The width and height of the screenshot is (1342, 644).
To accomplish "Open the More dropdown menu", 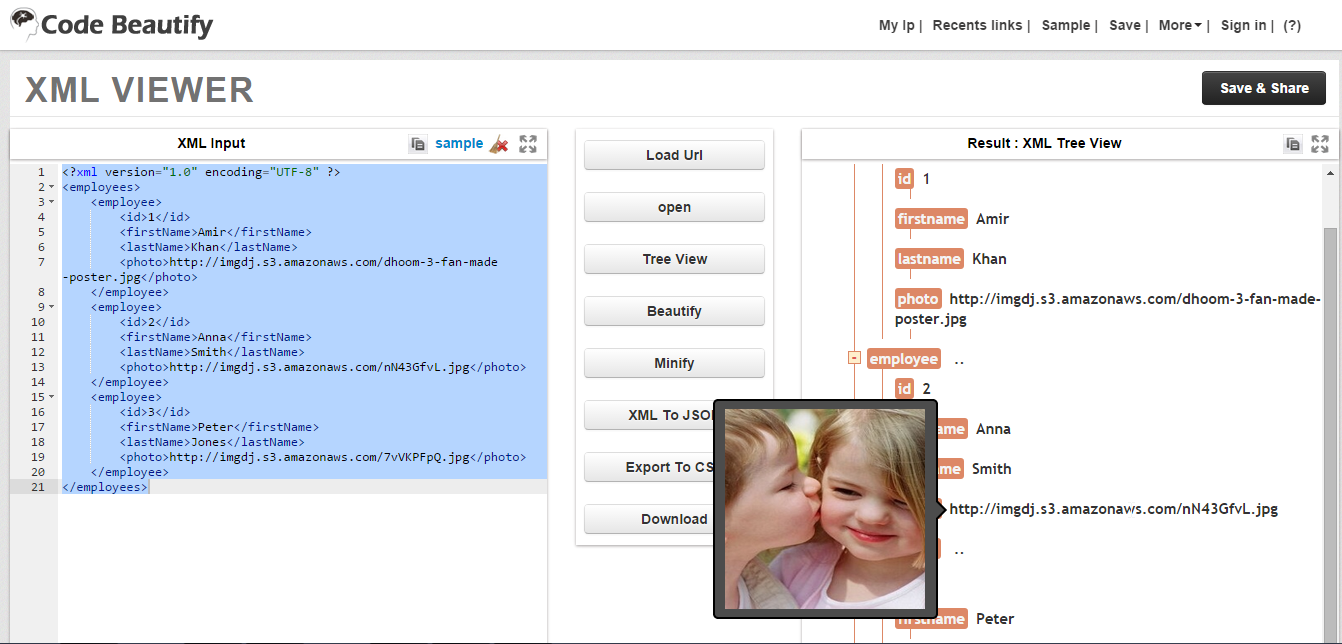I will click(x=1180, y=25).
